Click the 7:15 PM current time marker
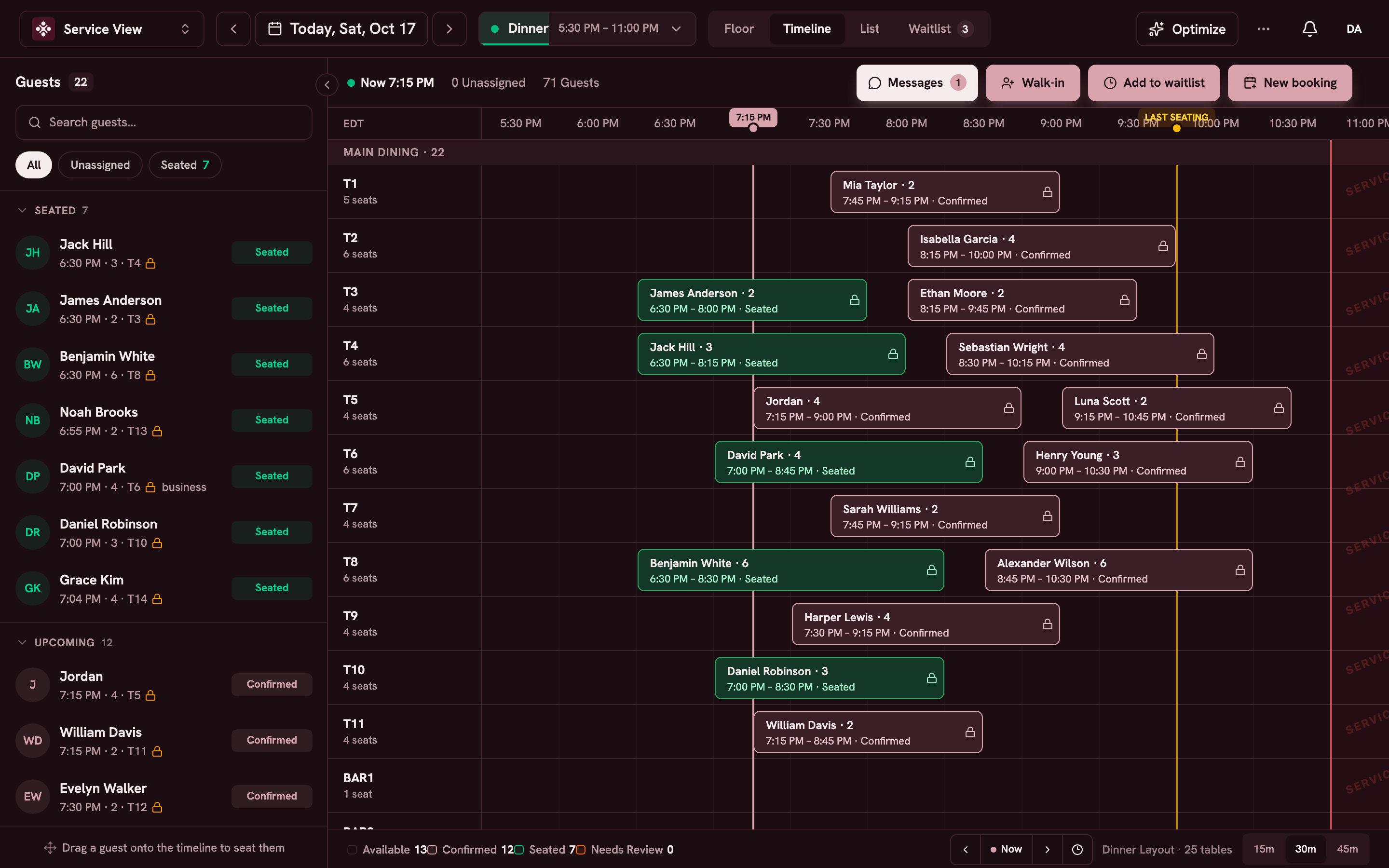This screenshot has width=1389, height=868. 753,118
